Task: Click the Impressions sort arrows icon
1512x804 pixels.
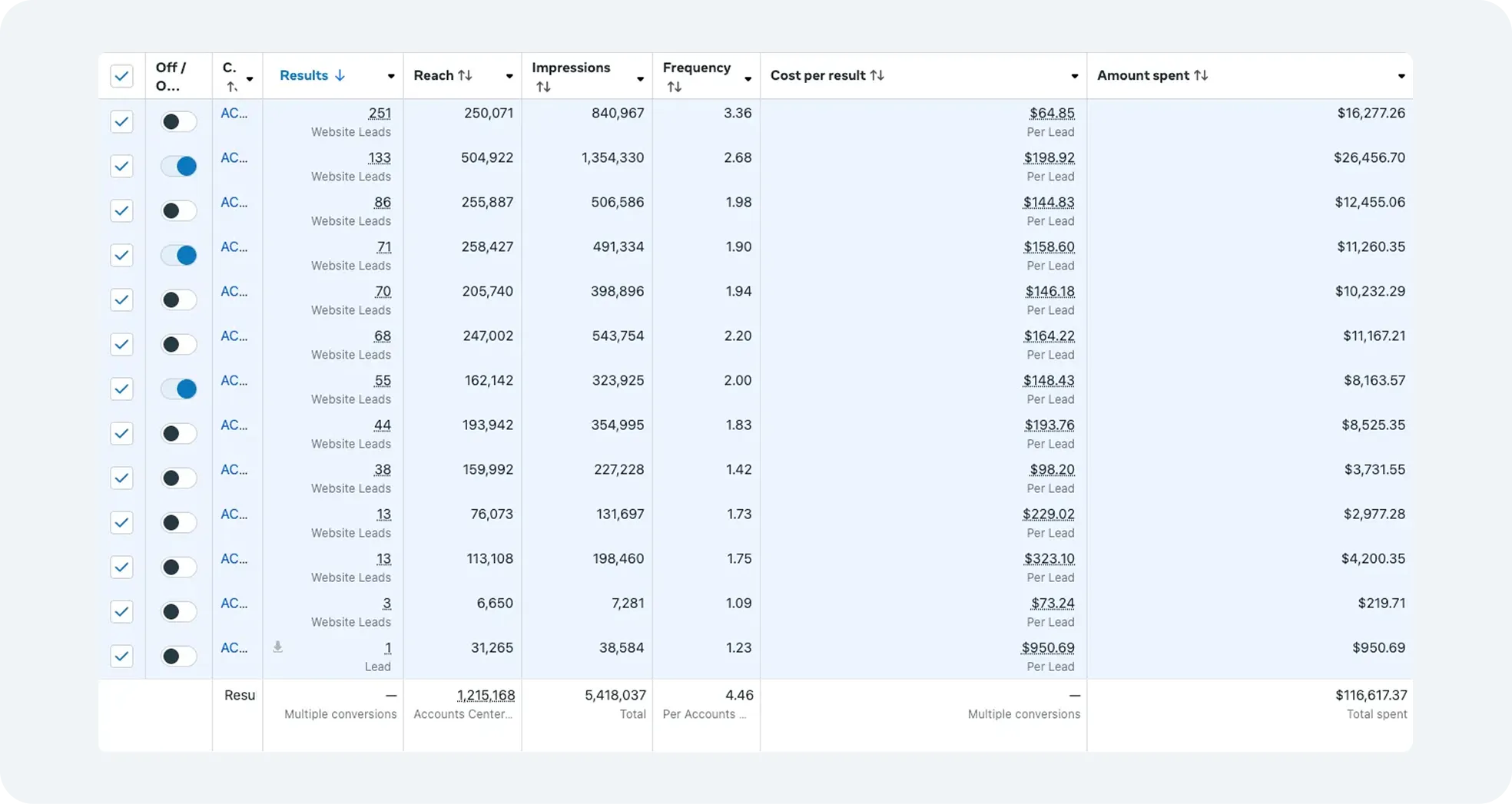Action: point(543,87)
